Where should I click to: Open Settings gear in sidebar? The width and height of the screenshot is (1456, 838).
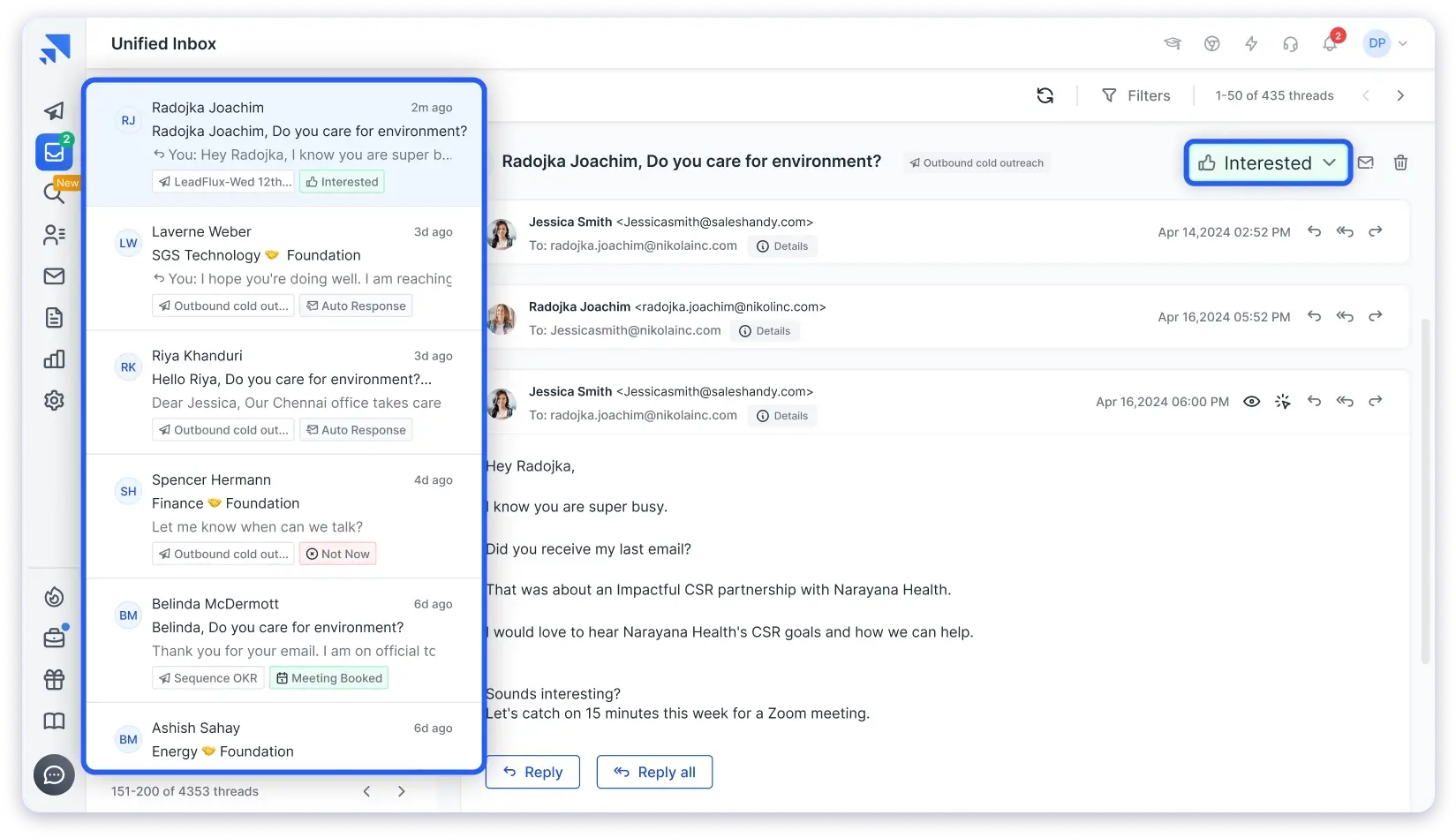(x=54, y=400)
